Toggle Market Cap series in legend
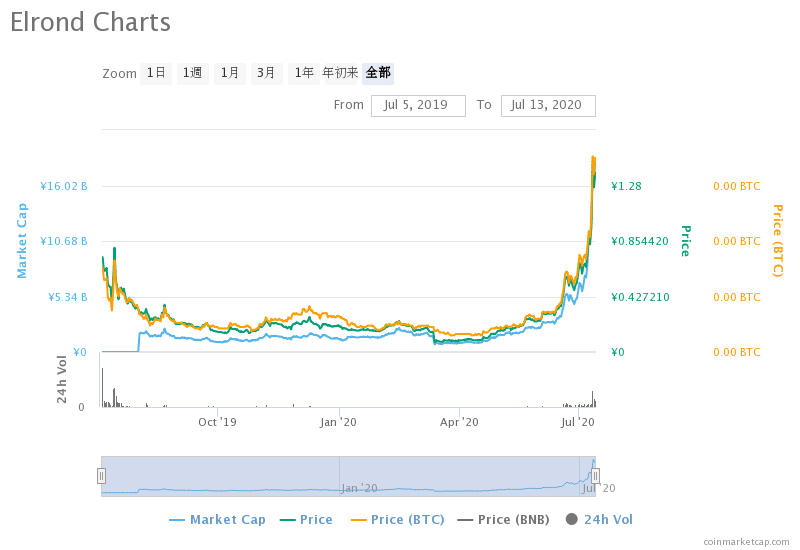 pyautogui.click(x=217, y=519)
